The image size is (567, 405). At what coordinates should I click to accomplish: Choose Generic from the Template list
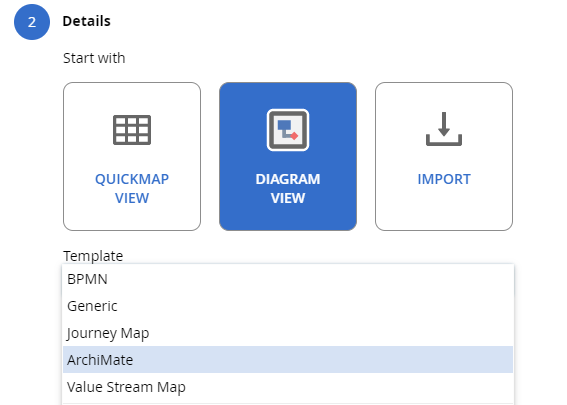point(288,306)
